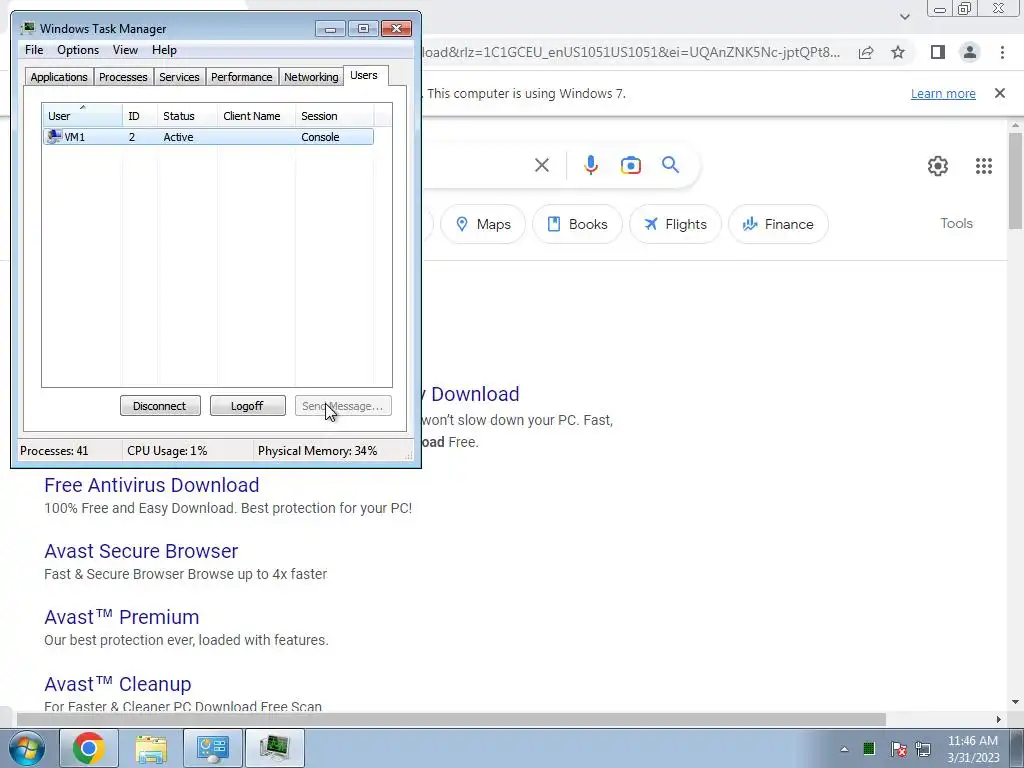Screen dimensions: 1024x768
Task: Click the Control Panel taskbar icon
Action: 213,748
